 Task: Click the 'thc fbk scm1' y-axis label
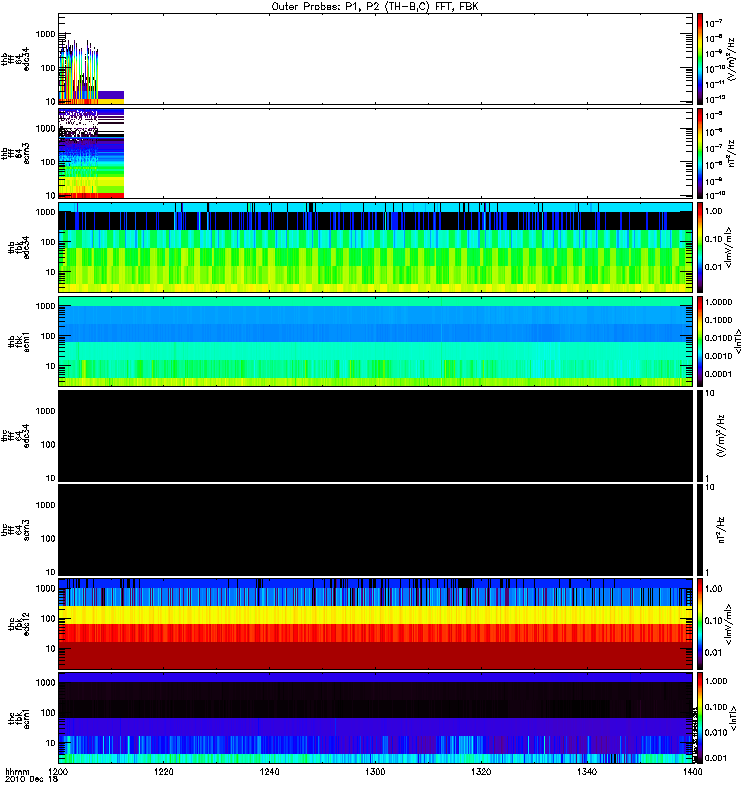point(19,718)
